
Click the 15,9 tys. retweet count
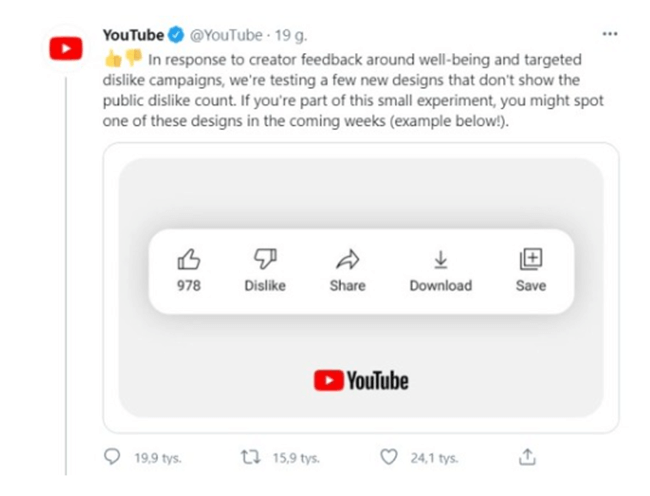296,458
